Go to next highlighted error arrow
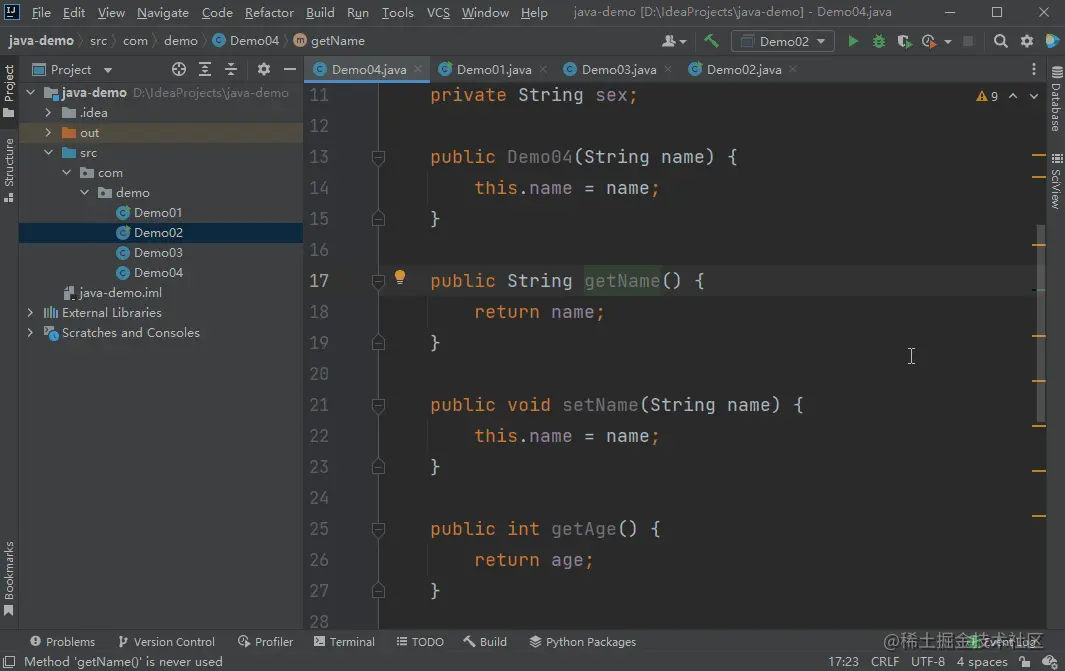This screenshot has width=1065, height=671. coord(1034,96)
